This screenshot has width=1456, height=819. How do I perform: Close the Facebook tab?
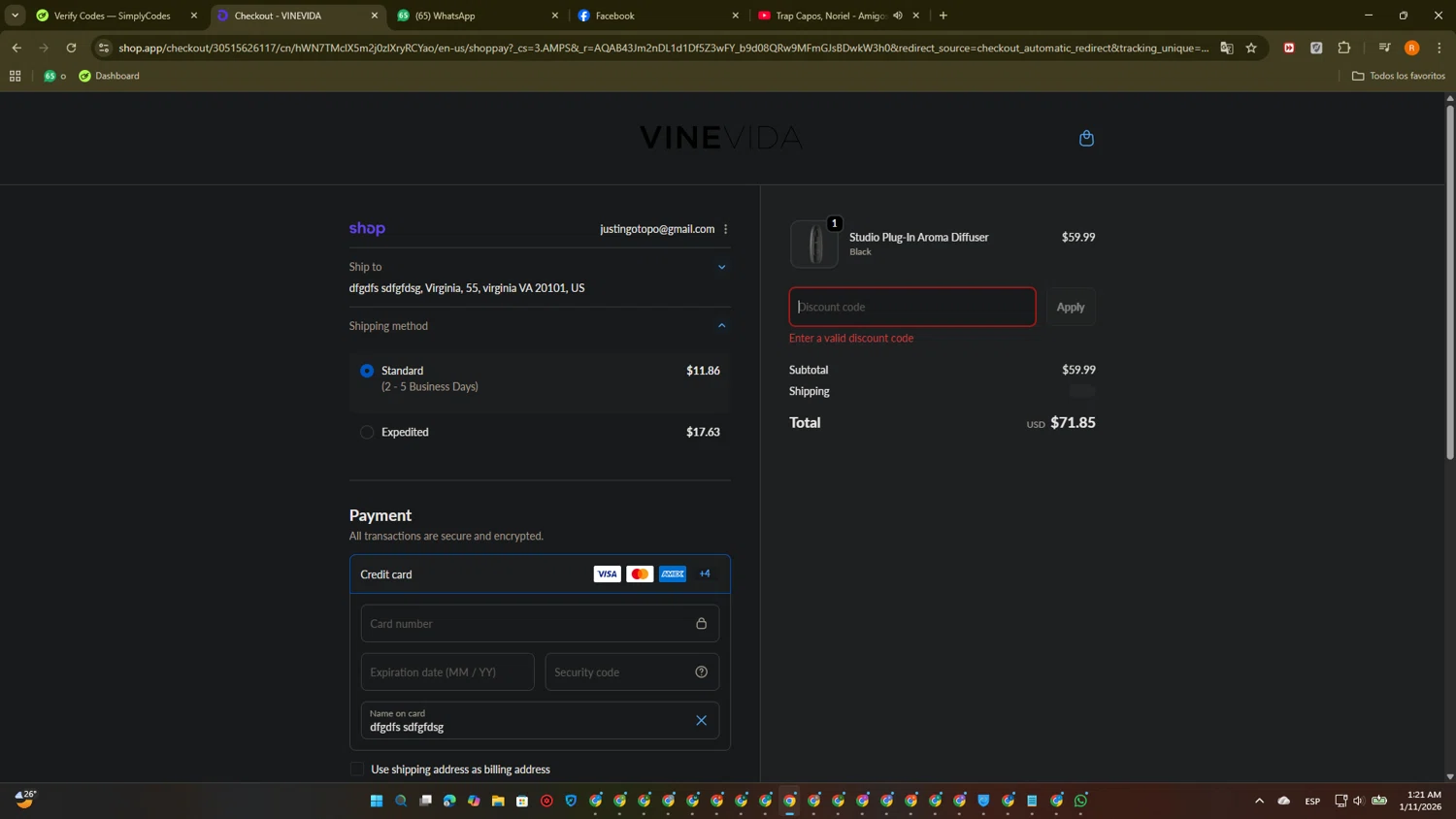735,16
